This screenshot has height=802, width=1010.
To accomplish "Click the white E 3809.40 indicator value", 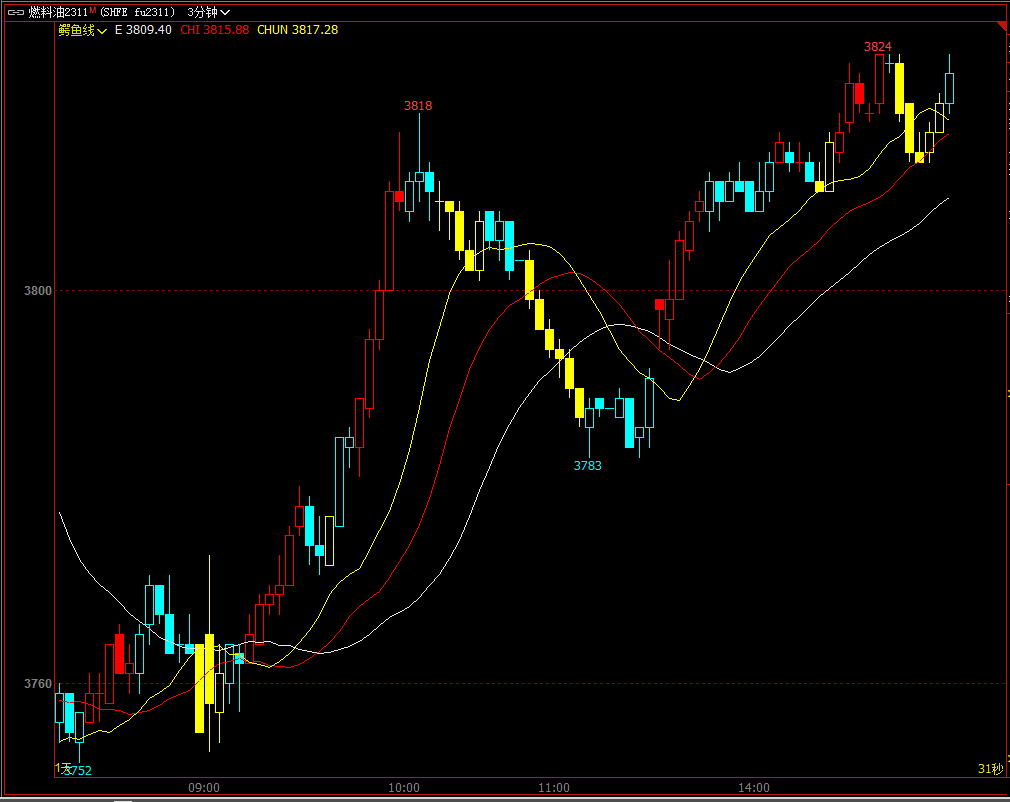I will click(143, 30).
